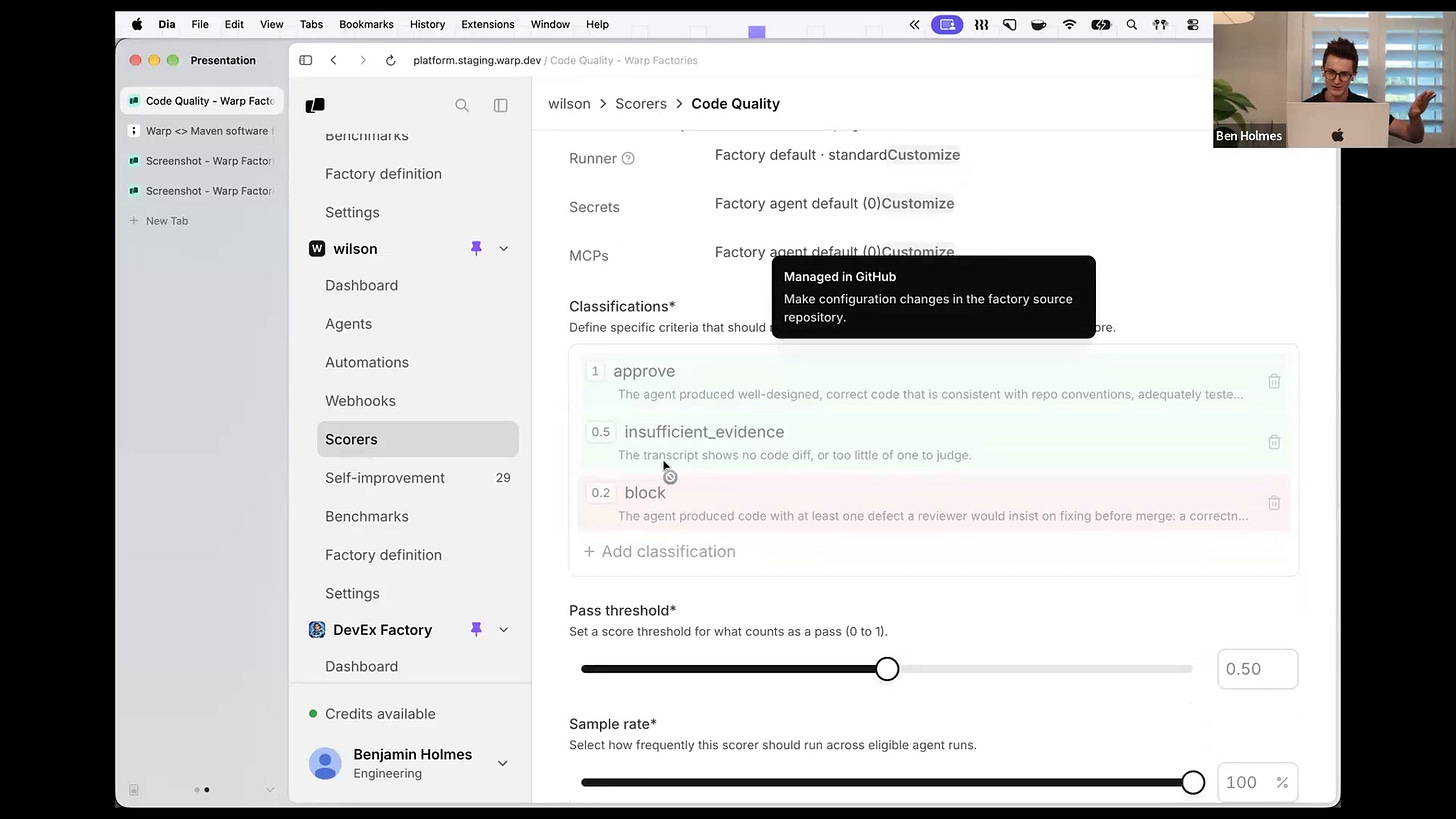The image size is (1456, 819).
Task: Add a new classification
Action: click(x=660, y=552)
